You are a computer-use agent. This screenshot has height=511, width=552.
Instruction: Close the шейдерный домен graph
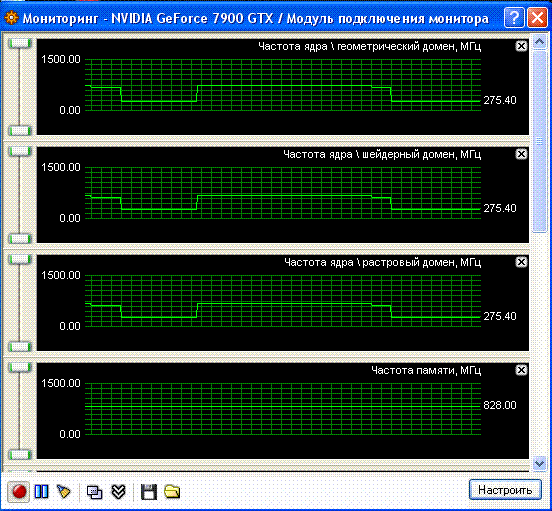pos(521,154)
